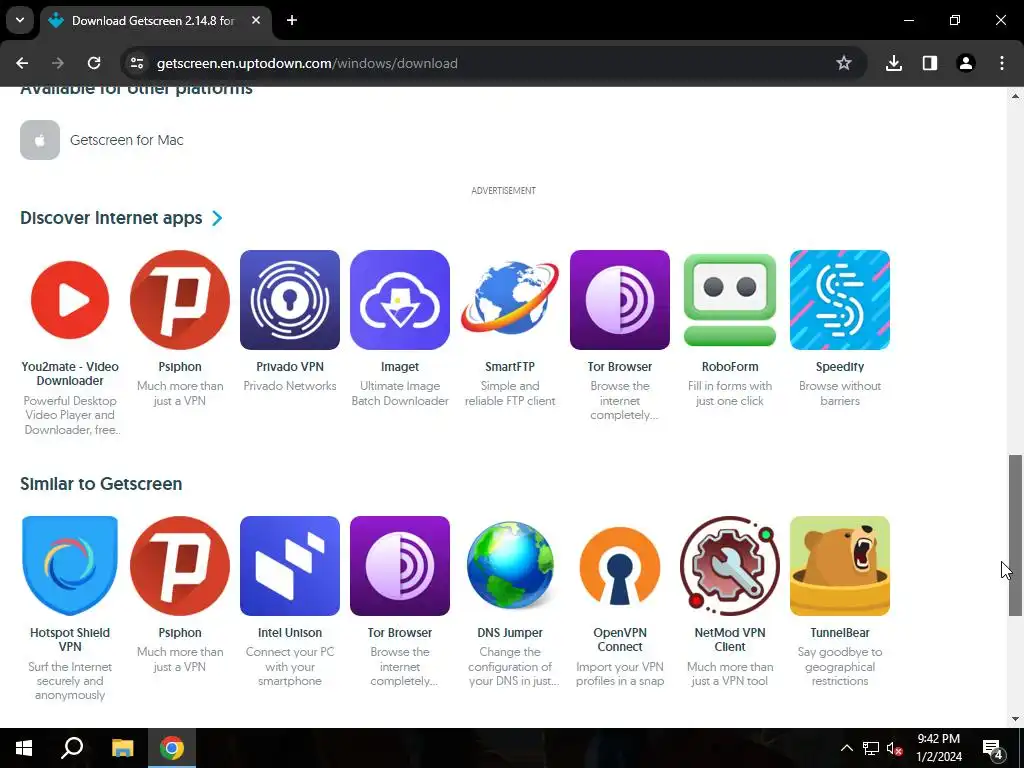The height and width of the screenshot is (768, 1024).
Task: Open the Discover Internet apps heading link
Action: click(x=111, y=218)
